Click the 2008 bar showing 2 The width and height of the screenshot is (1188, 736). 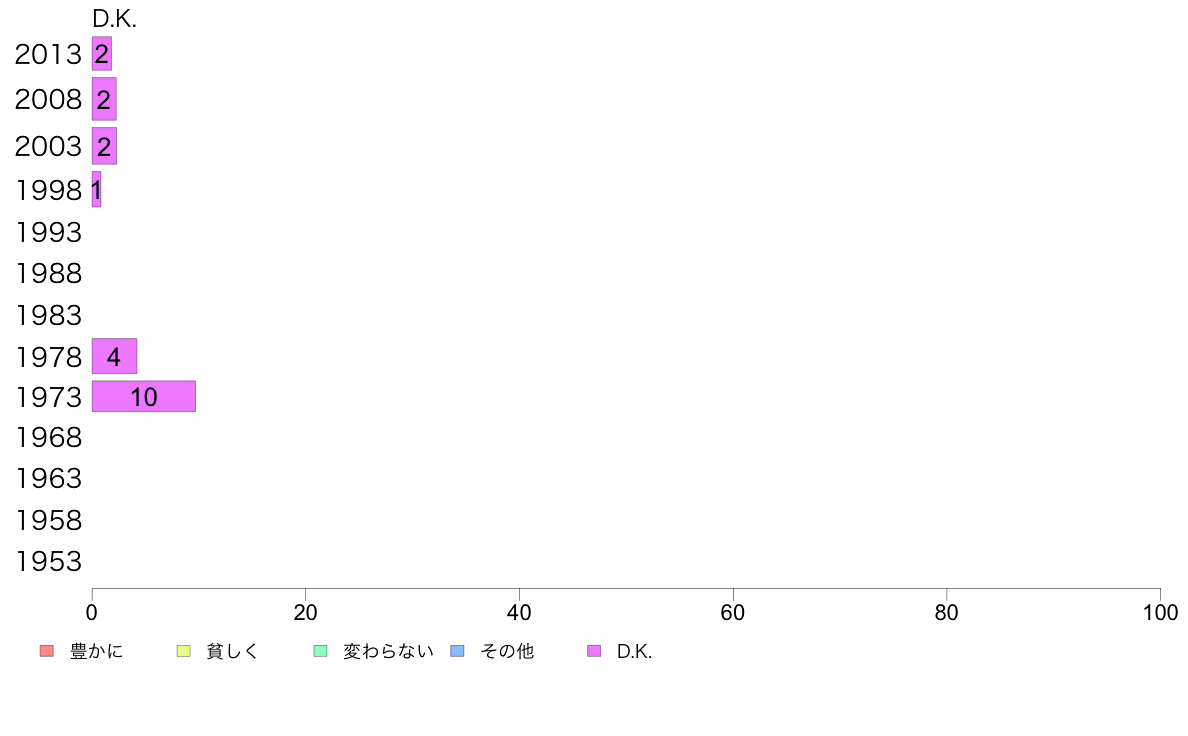click(104, 99)
